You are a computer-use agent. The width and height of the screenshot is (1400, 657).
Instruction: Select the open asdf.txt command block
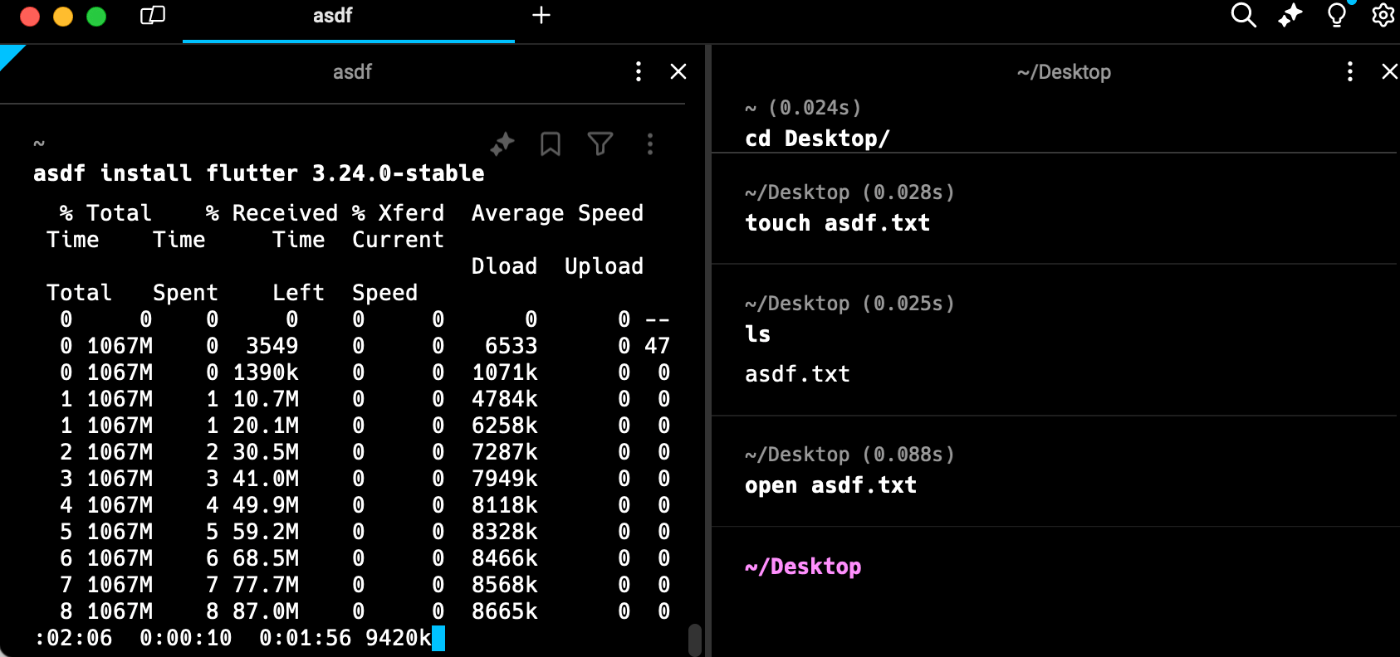pos(1055,471)
